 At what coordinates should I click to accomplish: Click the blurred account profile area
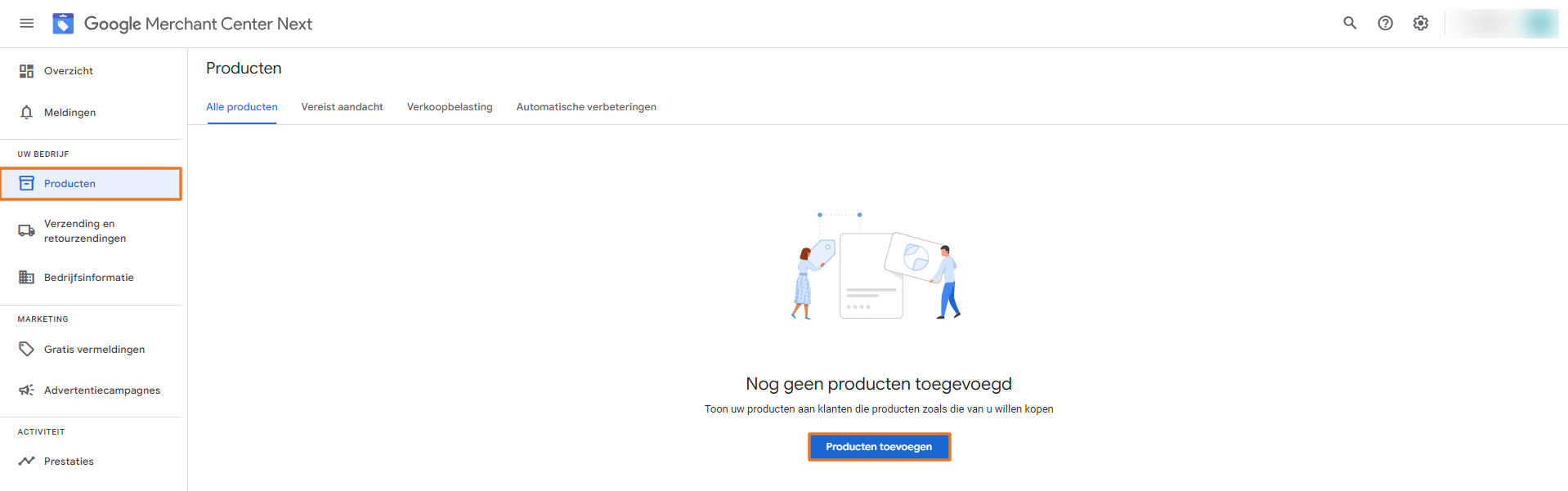(x=1507, y=24)
